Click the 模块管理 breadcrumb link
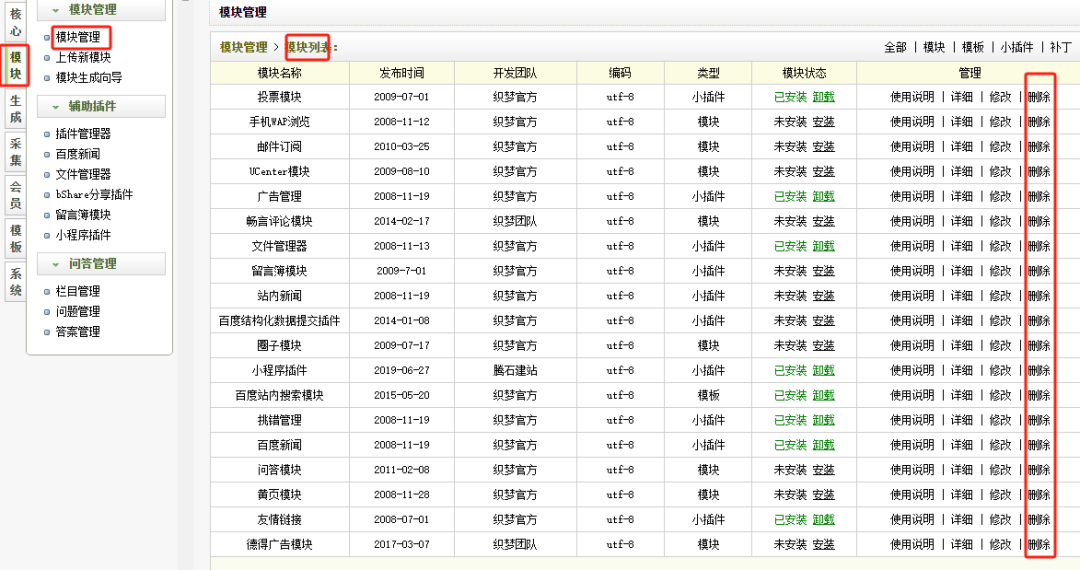This screenshot has width=1080, height=570. [x=243, y=48]
